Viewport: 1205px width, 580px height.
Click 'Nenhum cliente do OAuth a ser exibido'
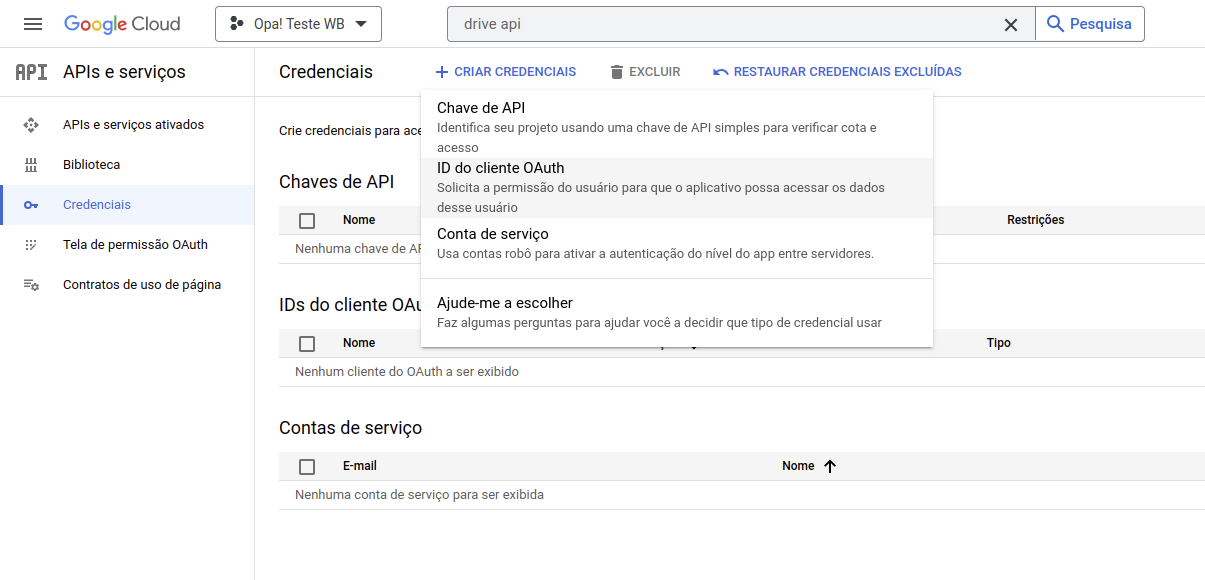pos(407,372)
